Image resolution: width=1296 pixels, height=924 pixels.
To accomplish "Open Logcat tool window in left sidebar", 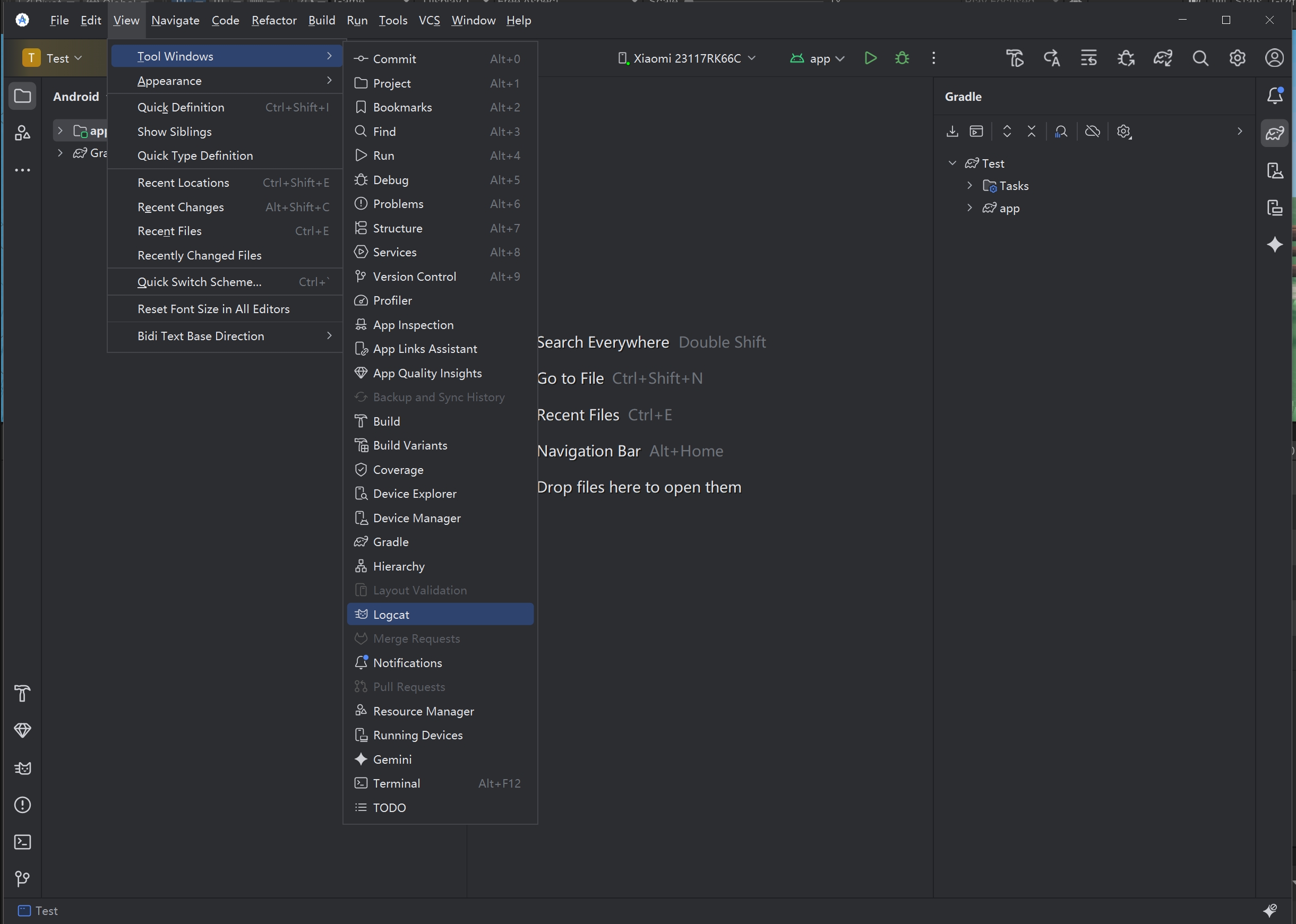I will click(22, 768).
